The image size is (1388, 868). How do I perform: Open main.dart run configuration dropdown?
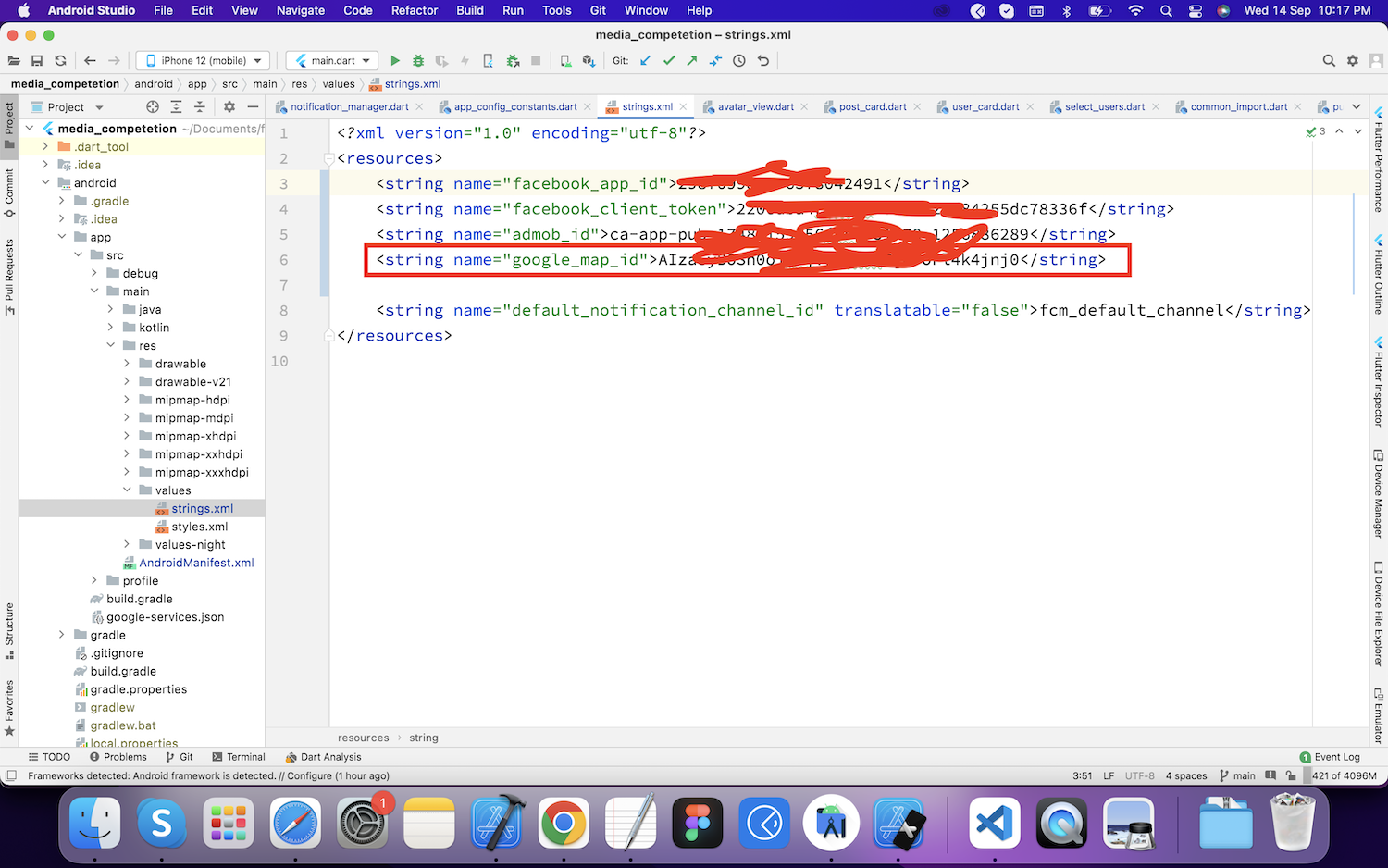coord(332,61)
